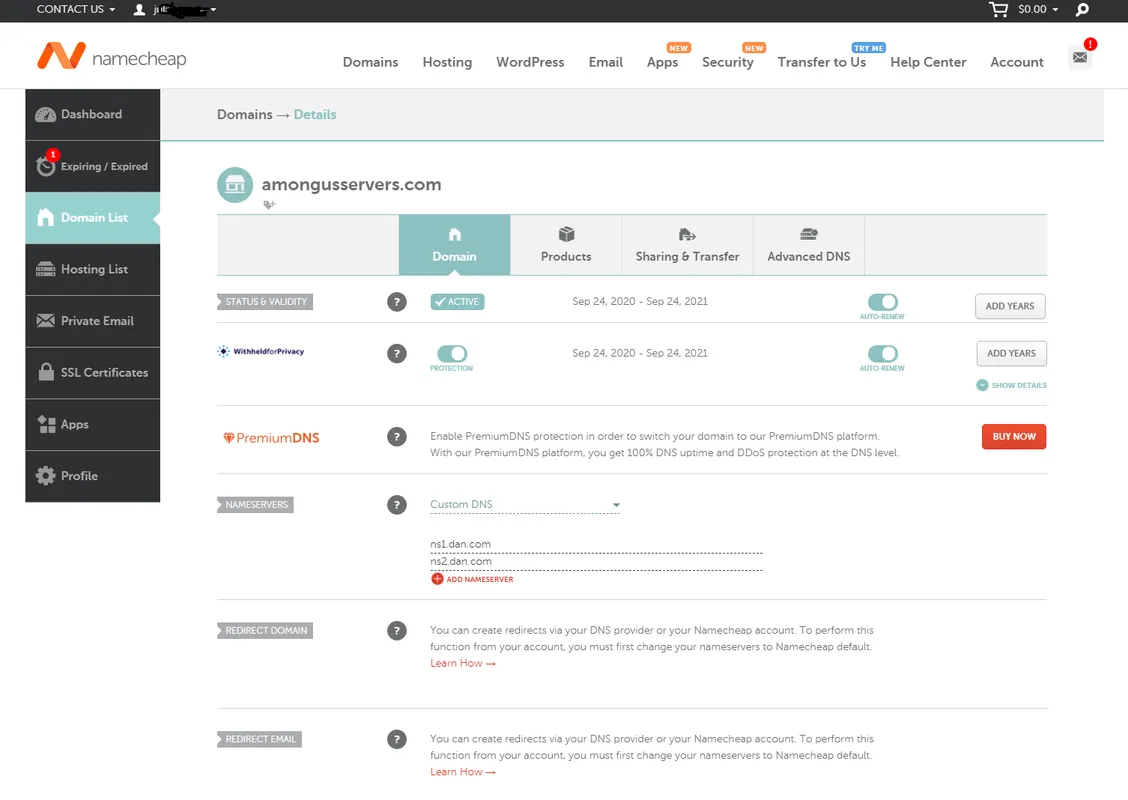Click the ns2.dan.com nameserver field
The width and height of the screenshot is (1128, 800).
(x=596, y=562)
